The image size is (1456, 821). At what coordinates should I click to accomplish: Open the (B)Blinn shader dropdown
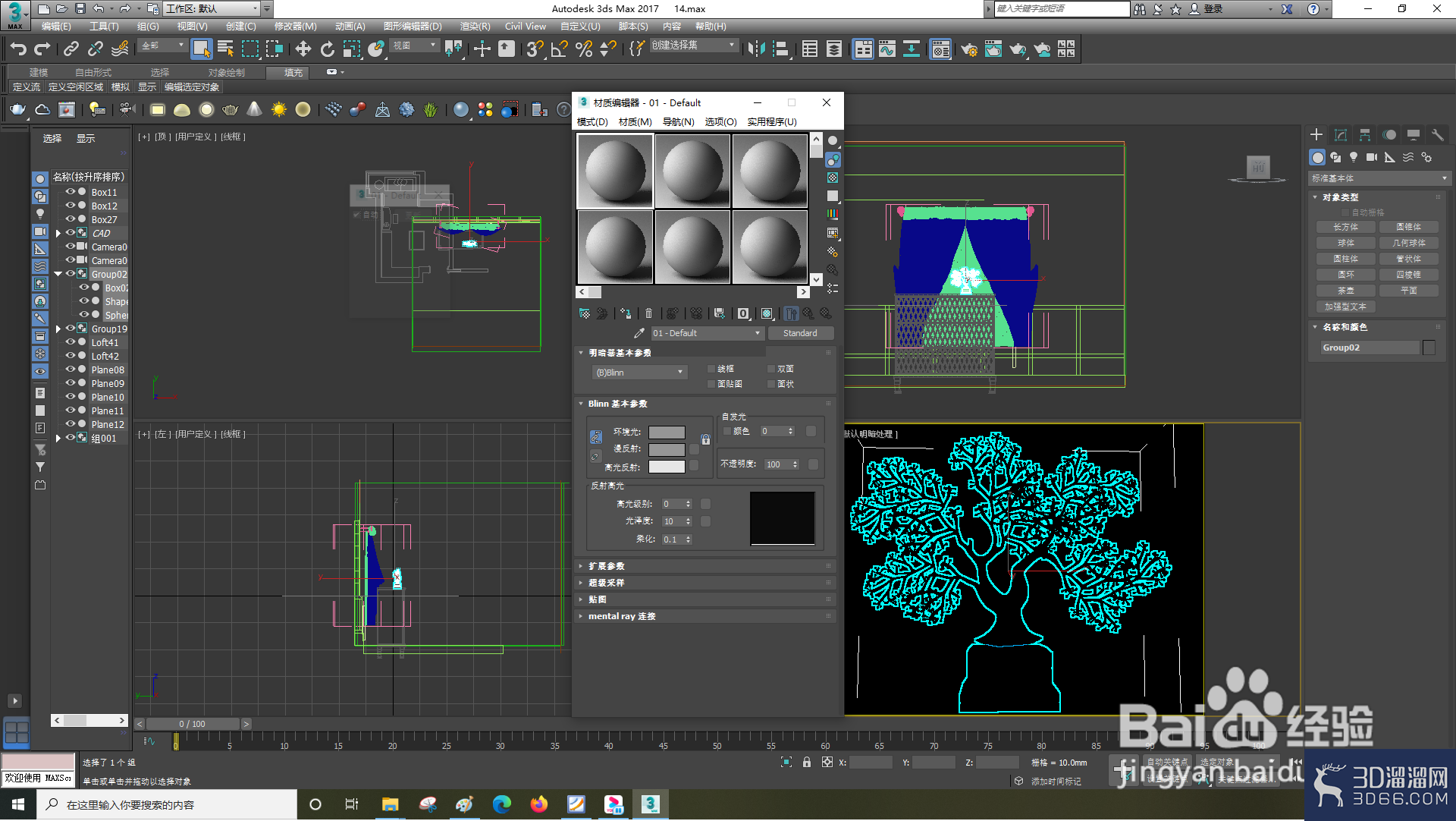(639, 372)
